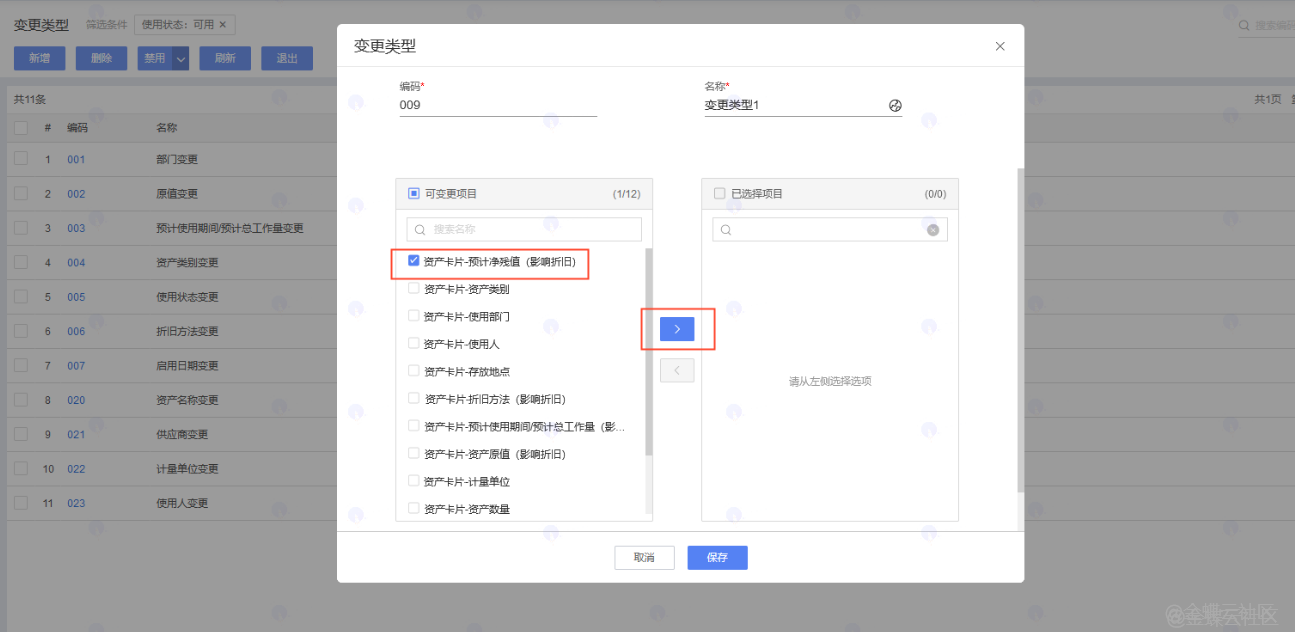
Task: Open code link 022 in the background list
Action: click(76, 469)
